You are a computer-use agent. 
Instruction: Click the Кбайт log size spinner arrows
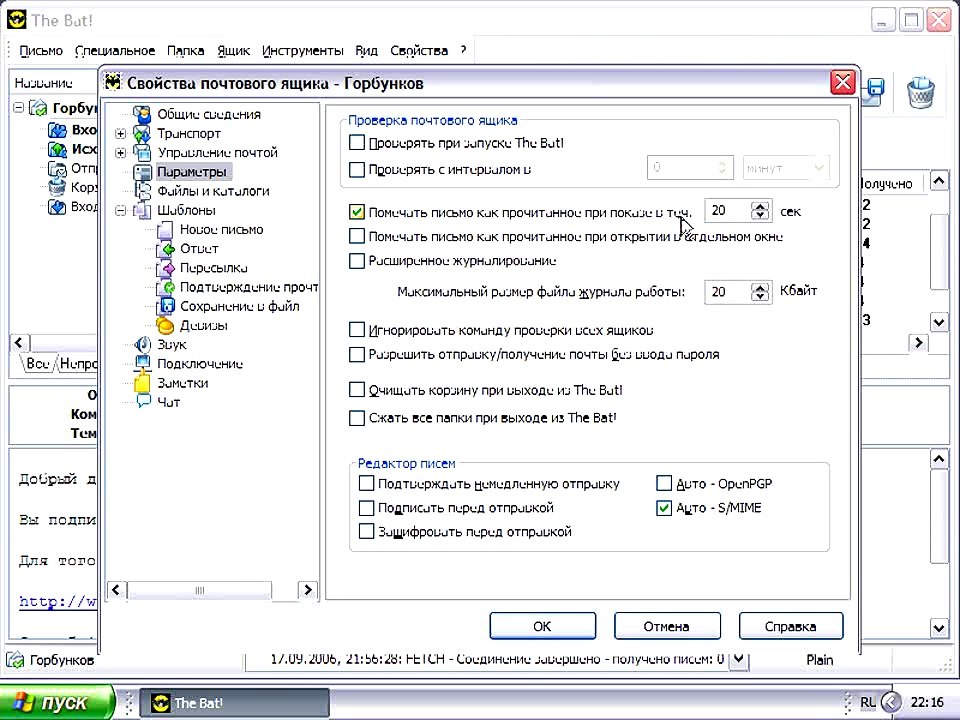tap(760, 292)
